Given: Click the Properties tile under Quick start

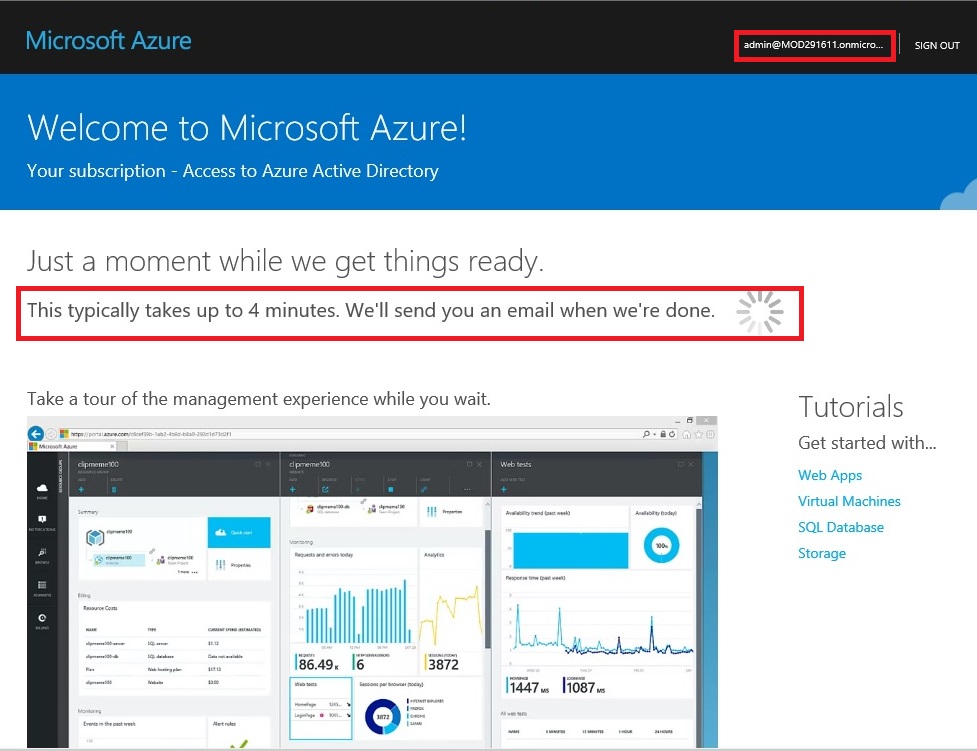Looking at the screenshot, I should pos(239,564).
